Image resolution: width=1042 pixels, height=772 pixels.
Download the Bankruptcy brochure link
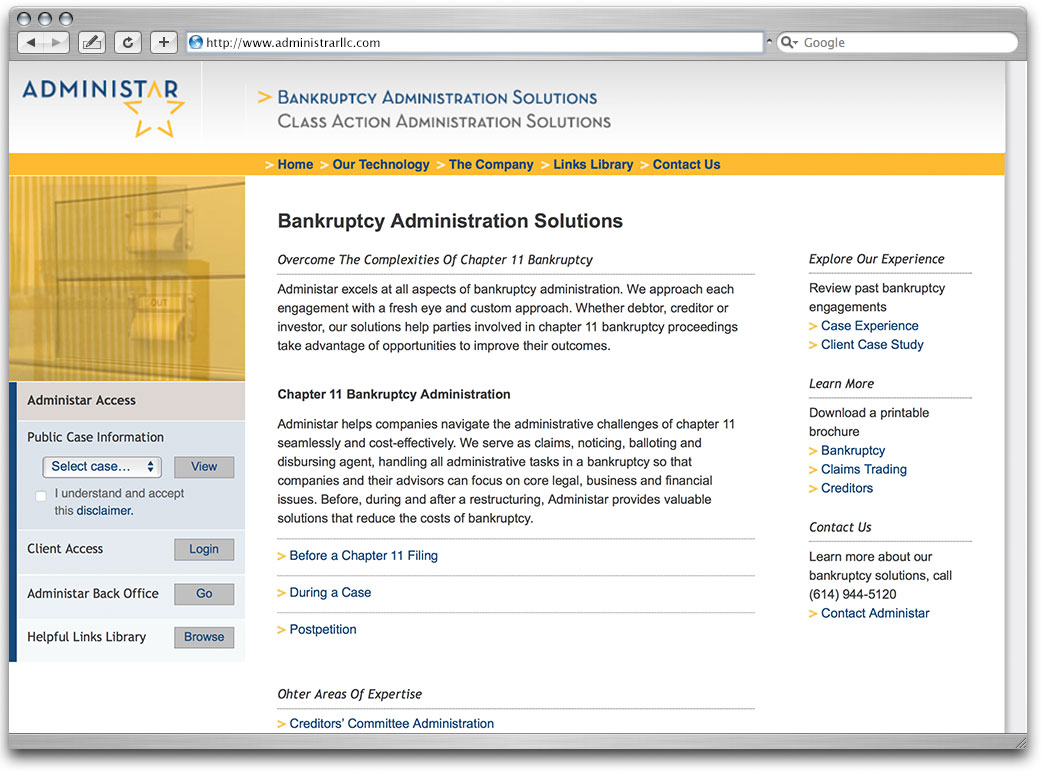853,450
